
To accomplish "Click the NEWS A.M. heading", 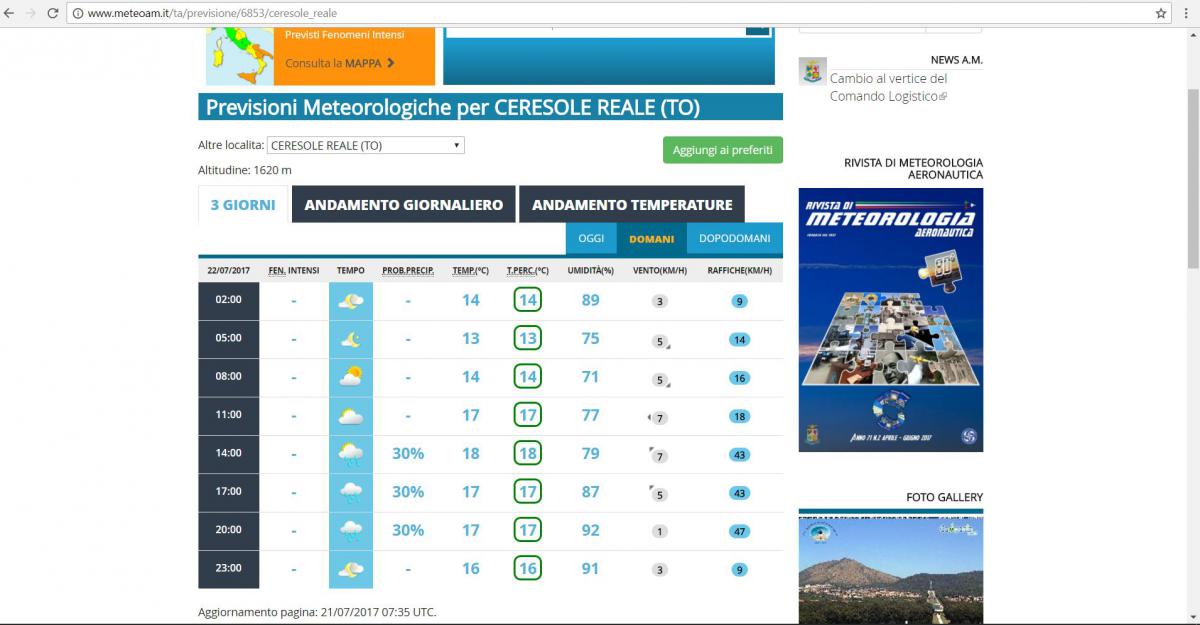I will (956, 60).
